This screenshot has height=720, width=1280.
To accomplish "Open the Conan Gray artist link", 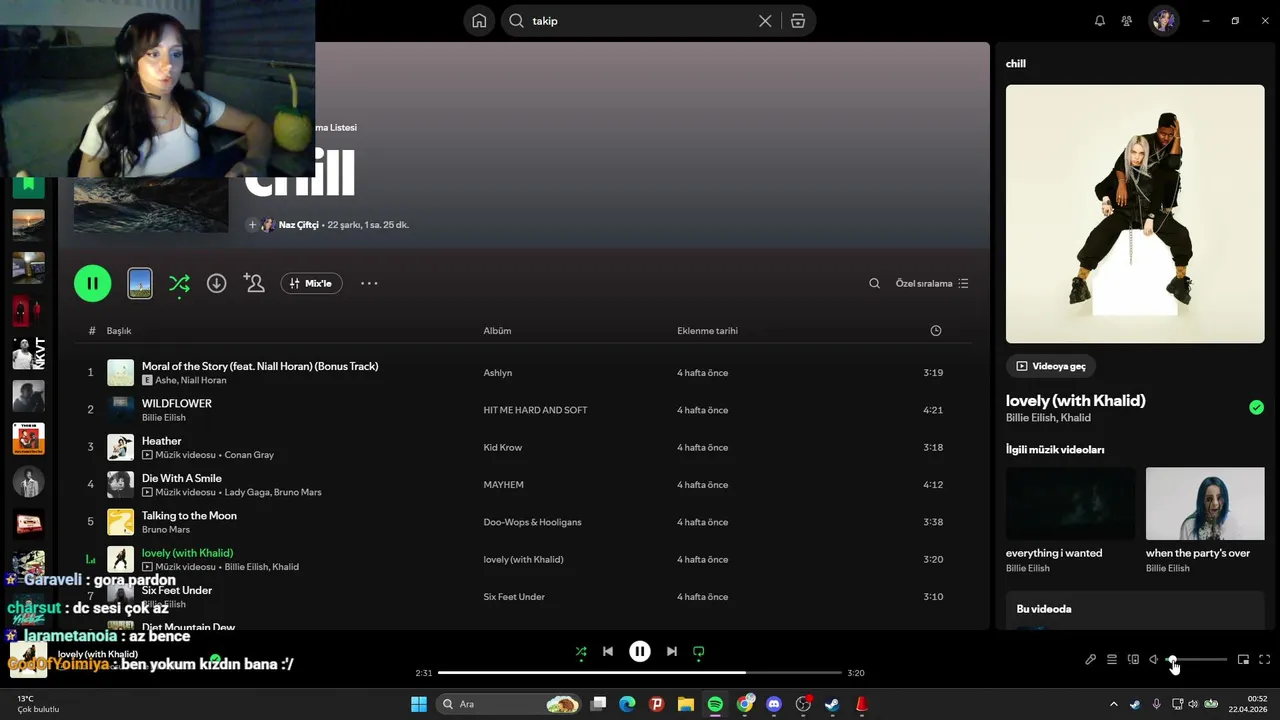I will tap(249, 455).
